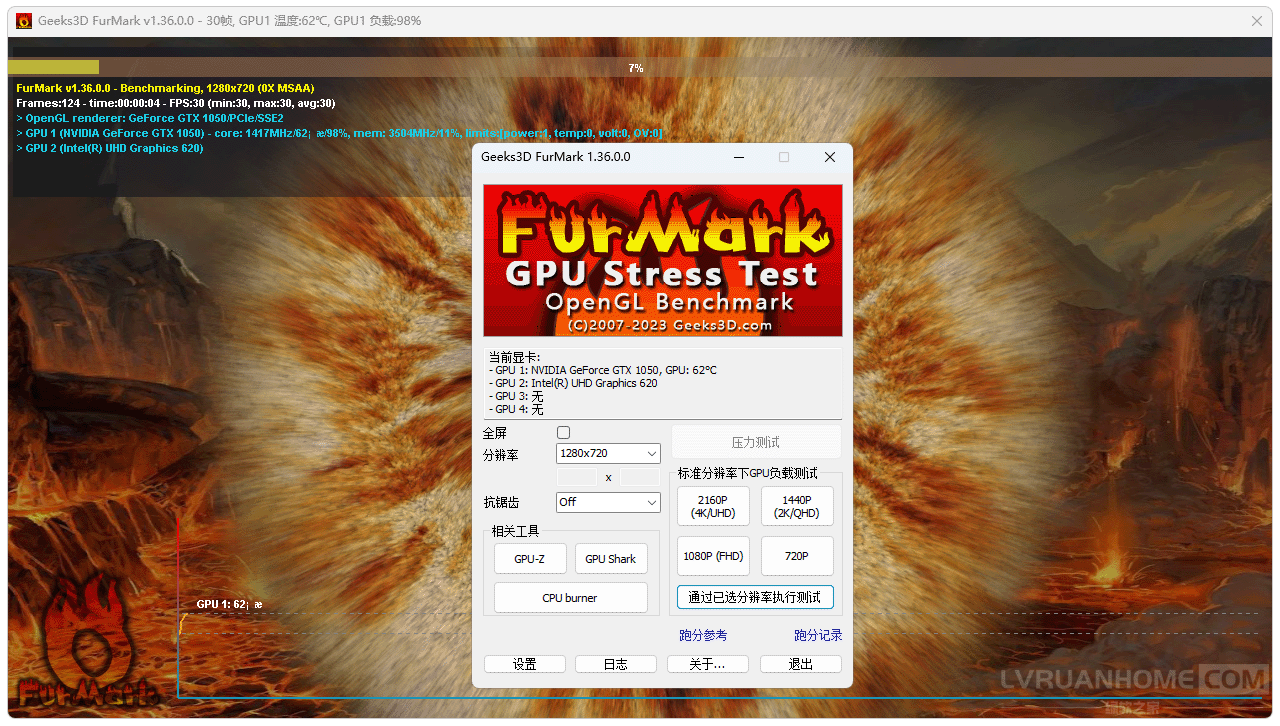Run the 2160P (4K/UHD) preset benchmark

[x=713, y=507]
